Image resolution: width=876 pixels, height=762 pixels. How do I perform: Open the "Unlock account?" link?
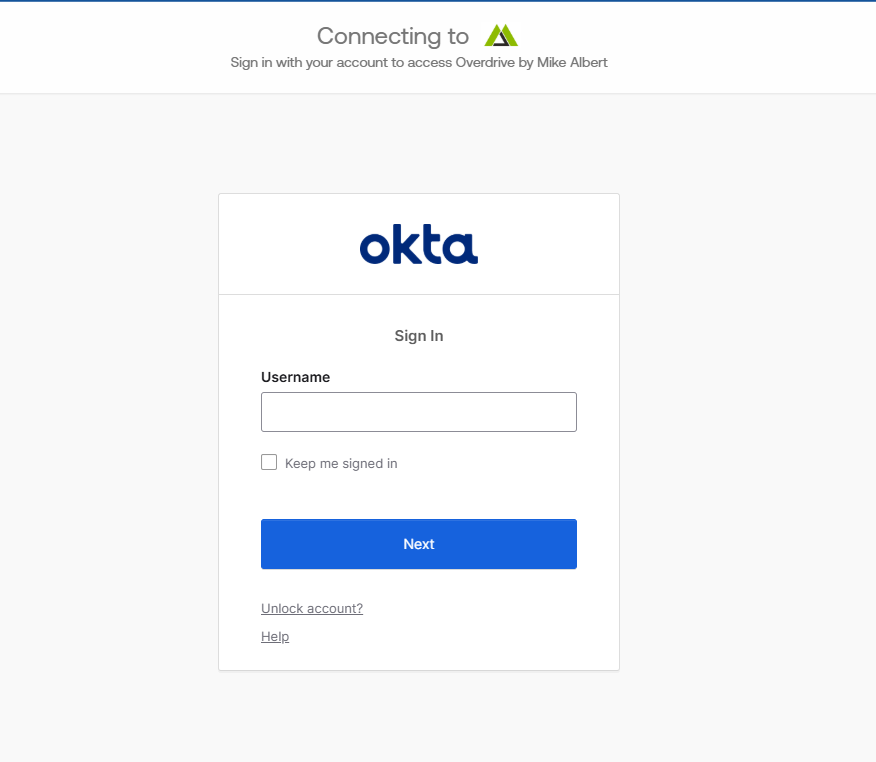pyautogui.click(x=312, y=608)
